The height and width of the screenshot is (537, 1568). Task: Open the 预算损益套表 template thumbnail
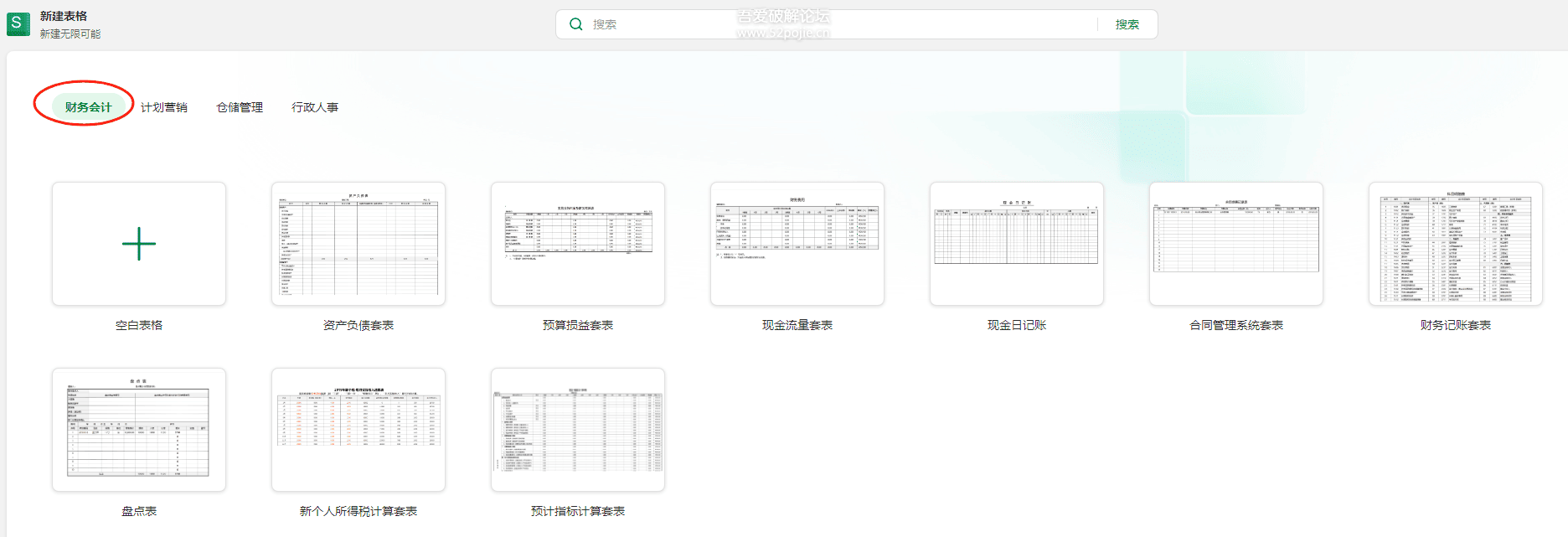(578, 244)
